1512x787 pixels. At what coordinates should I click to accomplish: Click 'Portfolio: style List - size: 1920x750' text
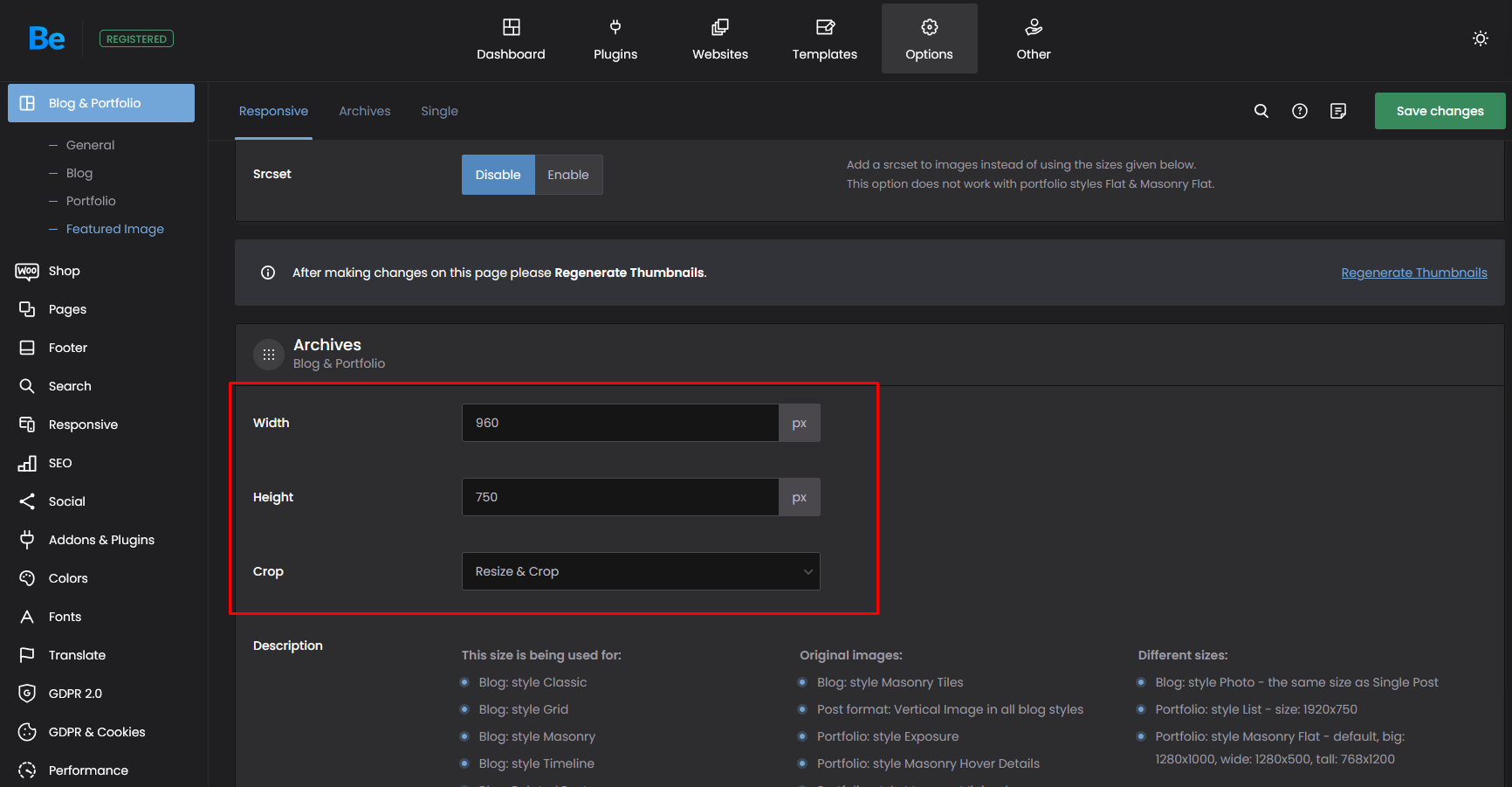tap(1256, 709)
